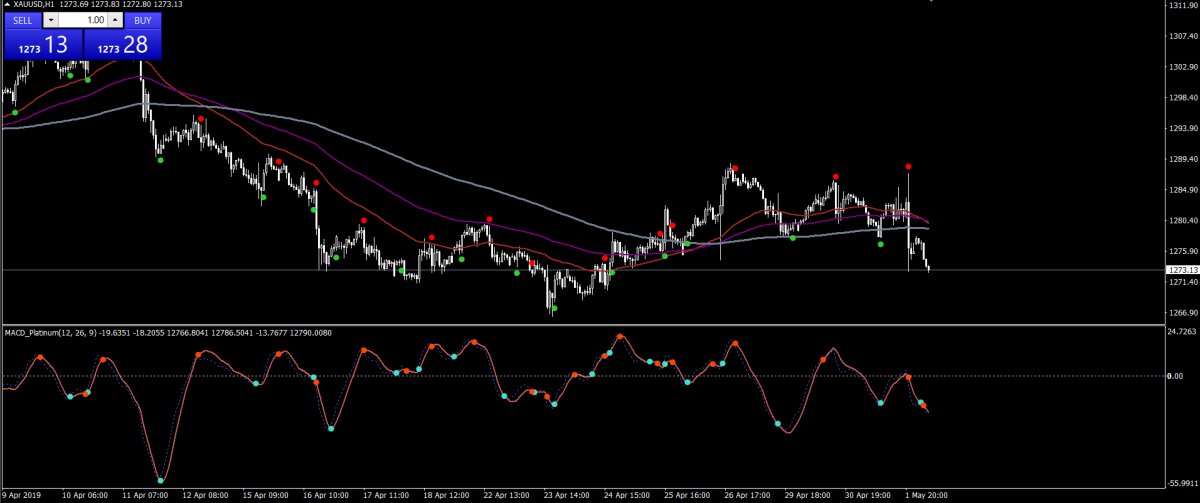
Task: Click the red signal dot at 26 Apr high
Action: click(734, 168)
